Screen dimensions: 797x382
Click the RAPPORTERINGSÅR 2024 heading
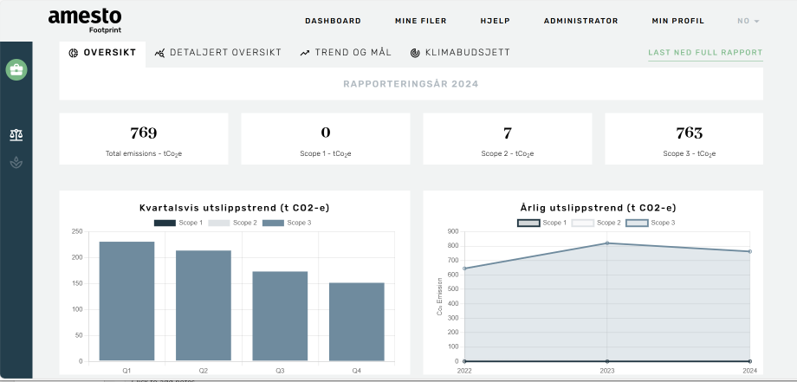click(411, 84)
